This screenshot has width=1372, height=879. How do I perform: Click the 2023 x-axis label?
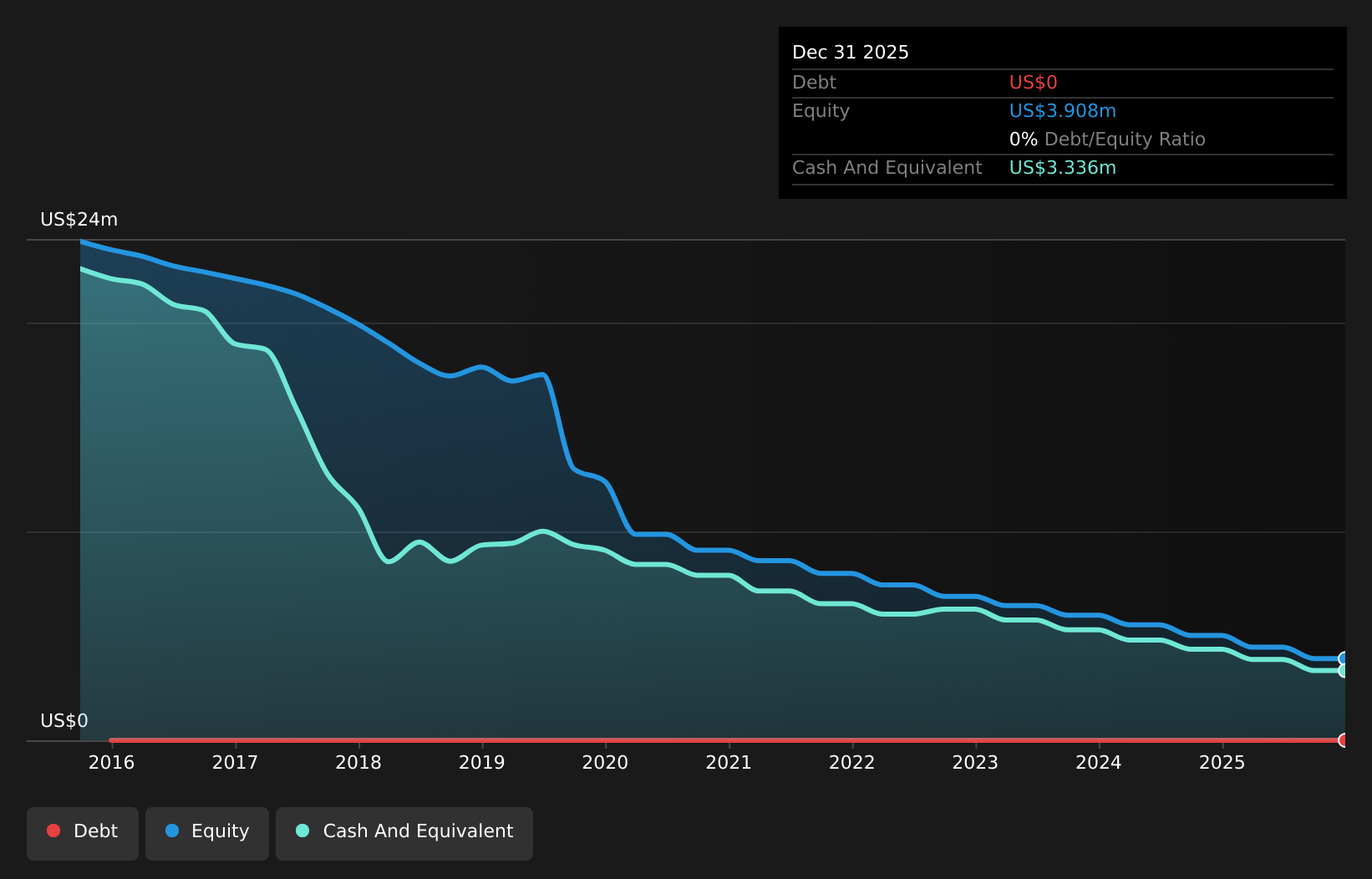(975, 762)
